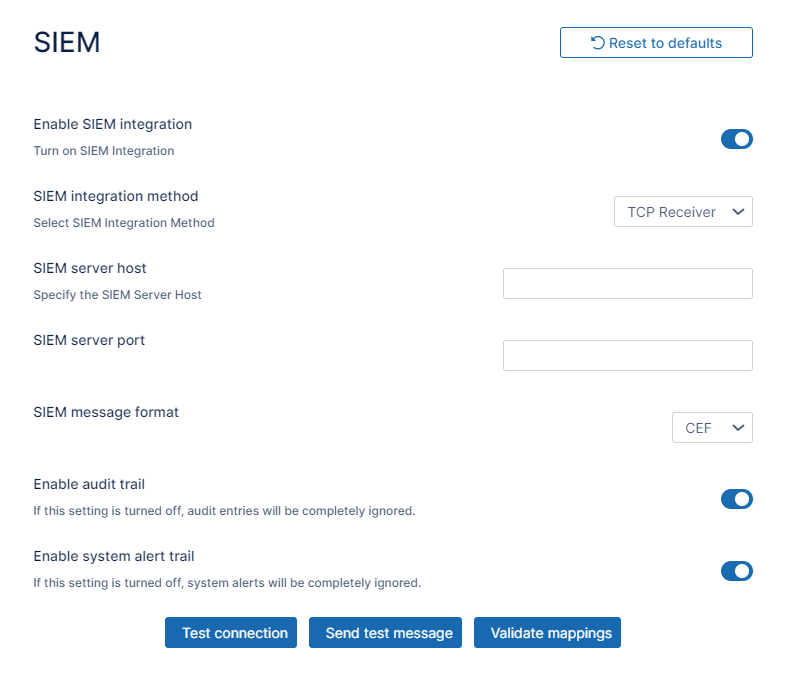Toggle the system alert trail switch

tap(736, 571)
